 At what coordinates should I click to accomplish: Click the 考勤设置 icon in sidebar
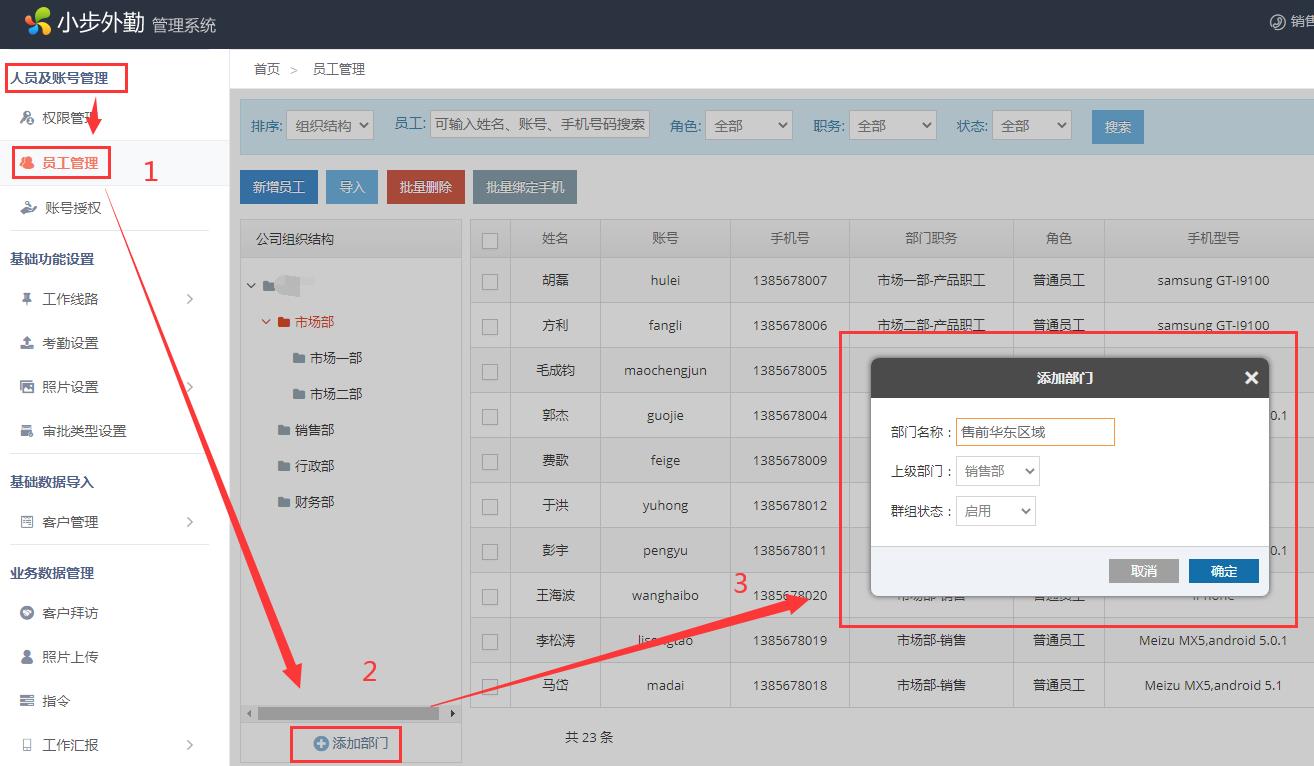pyautogui.click(x=27, y=343)
